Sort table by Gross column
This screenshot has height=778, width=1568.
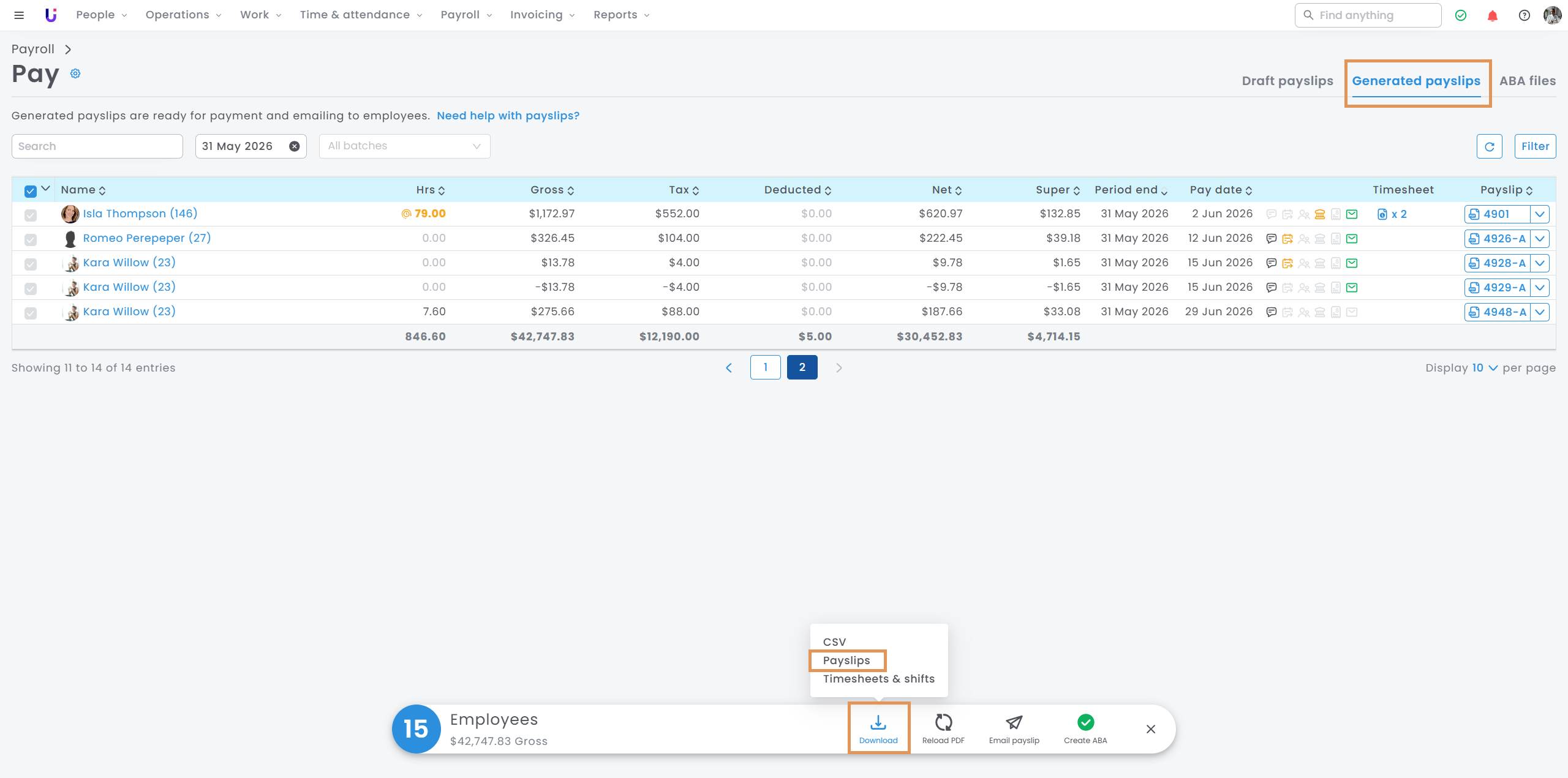point(552,190)
